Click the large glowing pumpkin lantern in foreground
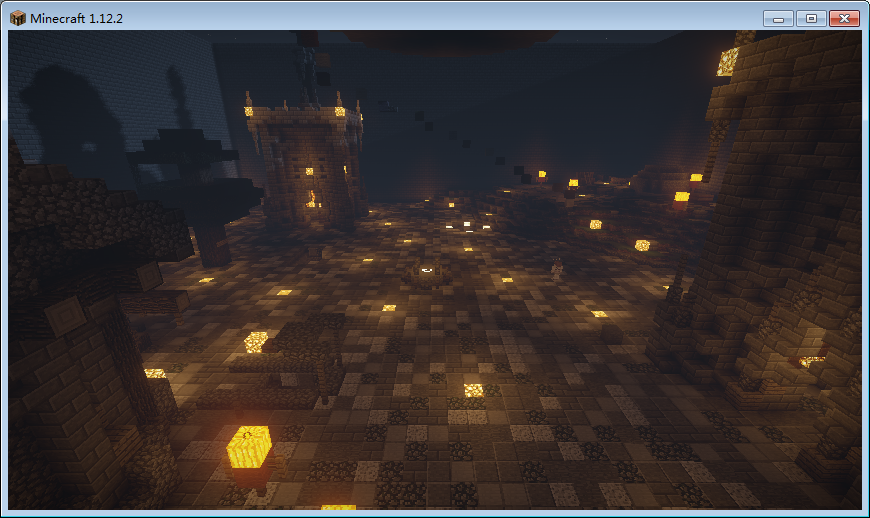The image size is (870, 518). 249,447
